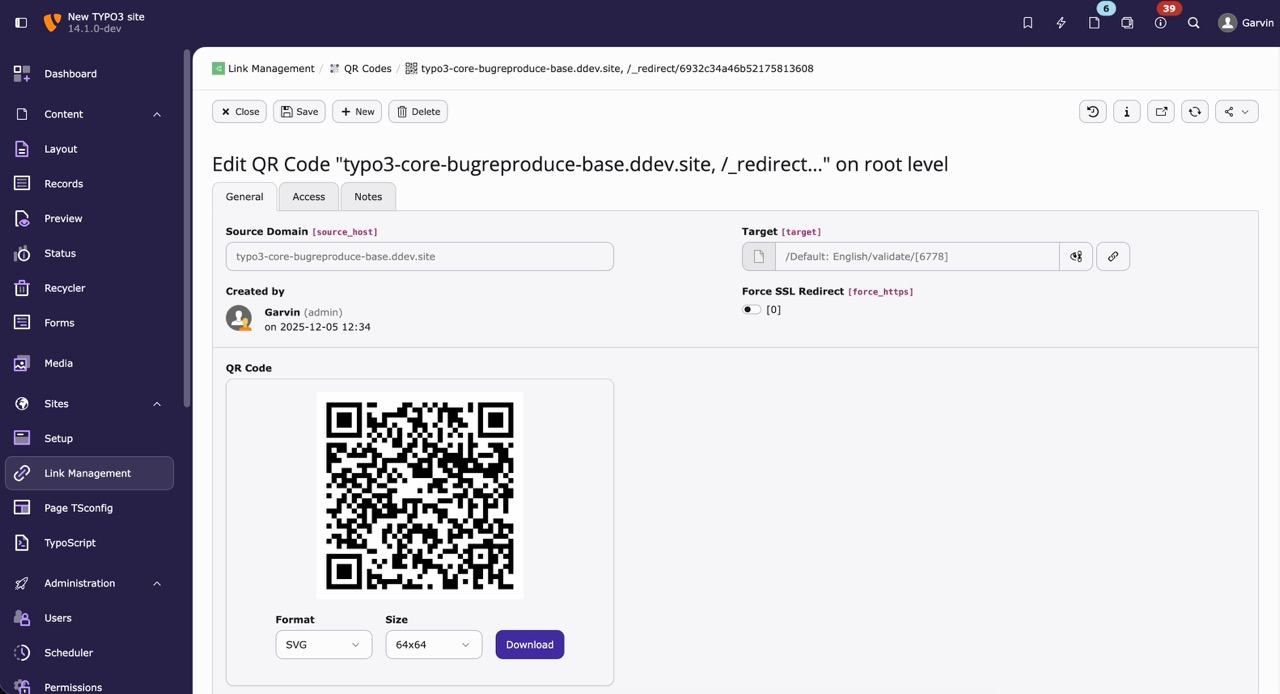This screenshot has width=1280, height=694.
Task: View change history of this QR code record
Action: click(1092, 111)
